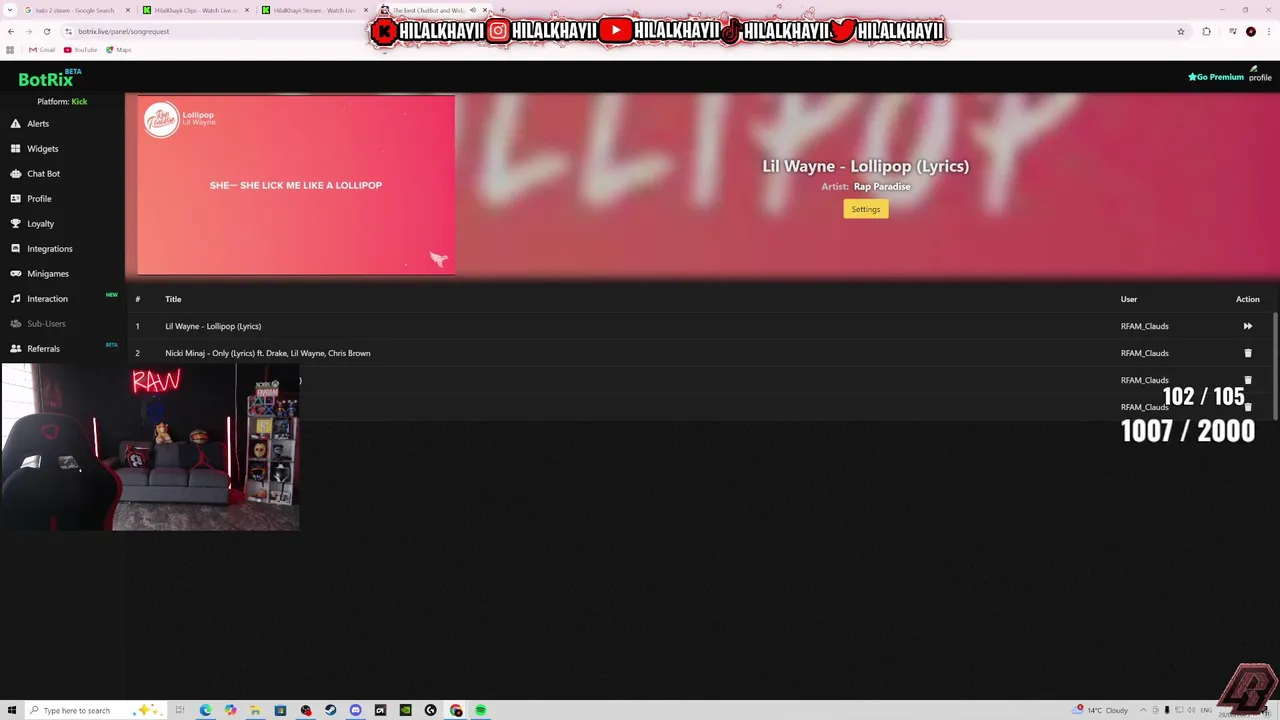Click the Windows taskbar search box

point(95,710)
